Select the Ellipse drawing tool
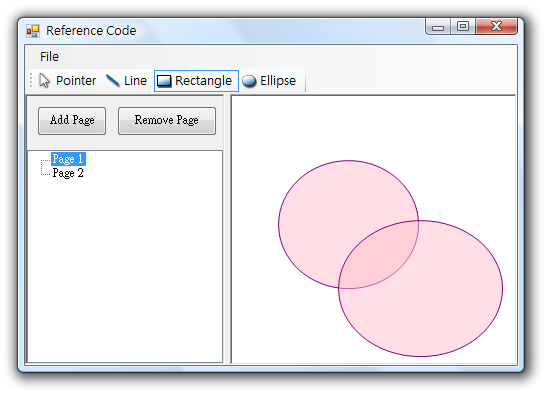Screen dimensions: 545x393 (x=269, y=81)
